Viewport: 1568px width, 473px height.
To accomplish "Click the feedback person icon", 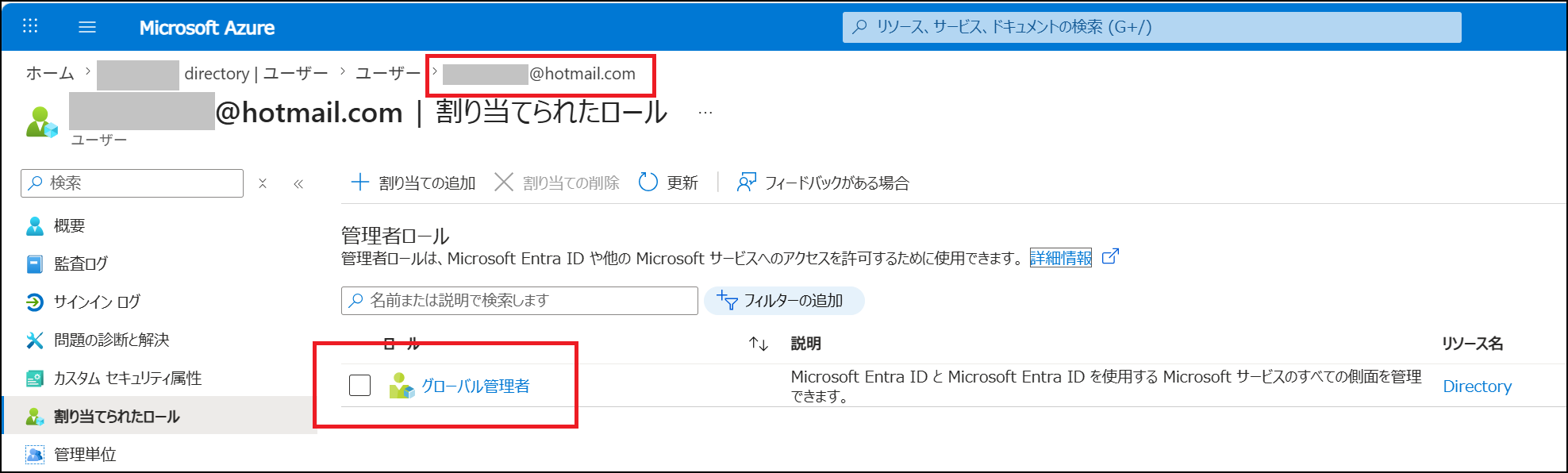I will [x=746, y=182].
